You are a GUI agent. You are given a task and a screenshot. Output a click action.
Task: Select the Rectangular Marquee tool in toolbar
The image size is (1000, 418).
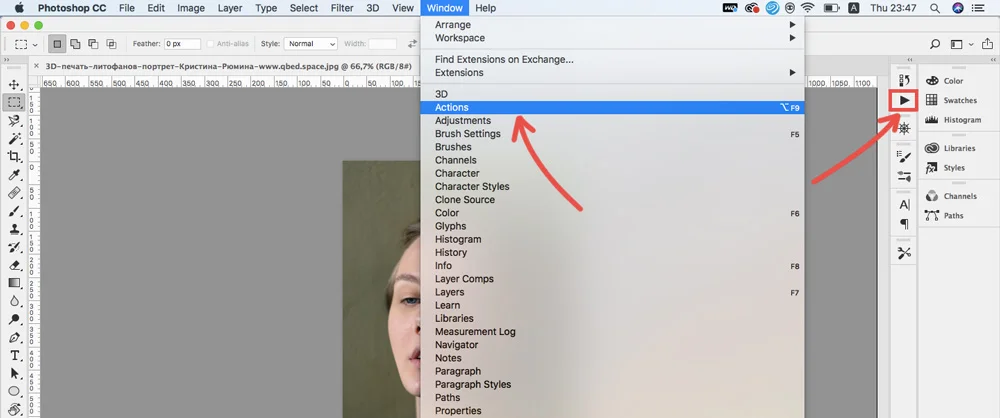[x=13, y=102]
